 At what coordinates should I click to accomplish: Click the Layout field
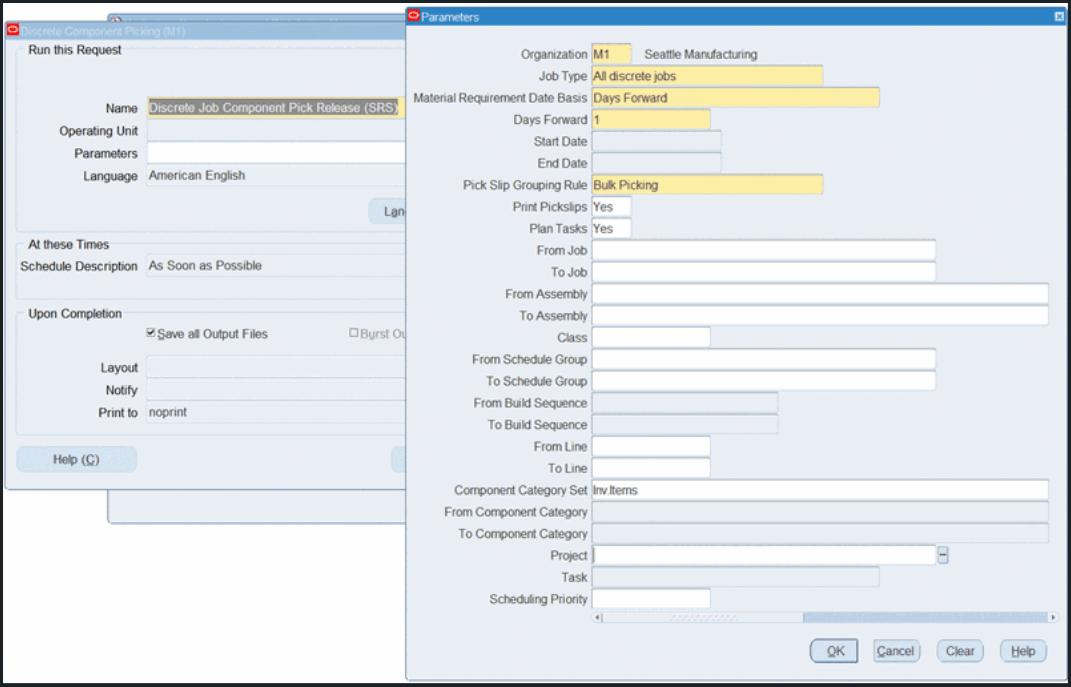(276, 367)
